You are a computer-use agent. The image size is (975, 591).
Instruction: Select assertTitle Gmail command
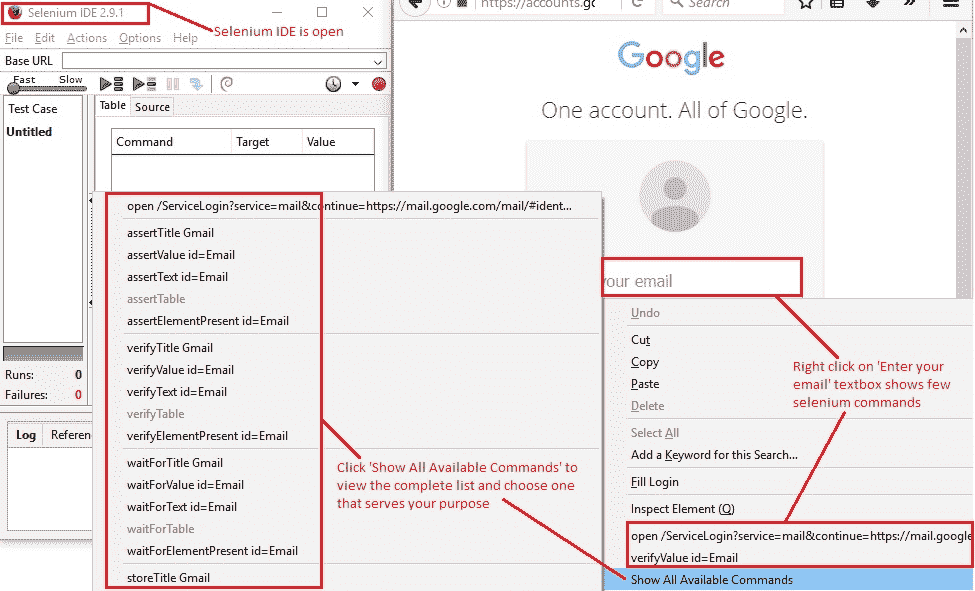[x=170, y=233]
